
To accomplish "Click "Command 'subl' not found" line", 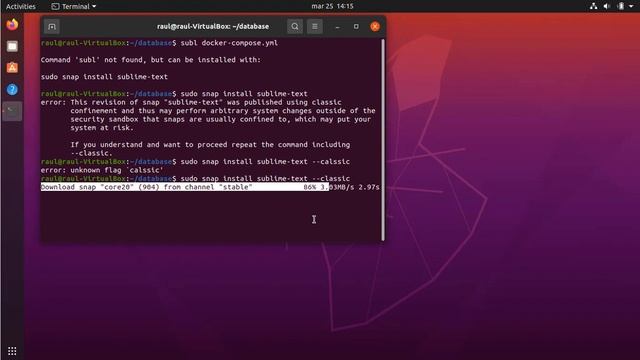I will (x=151, y=60).
